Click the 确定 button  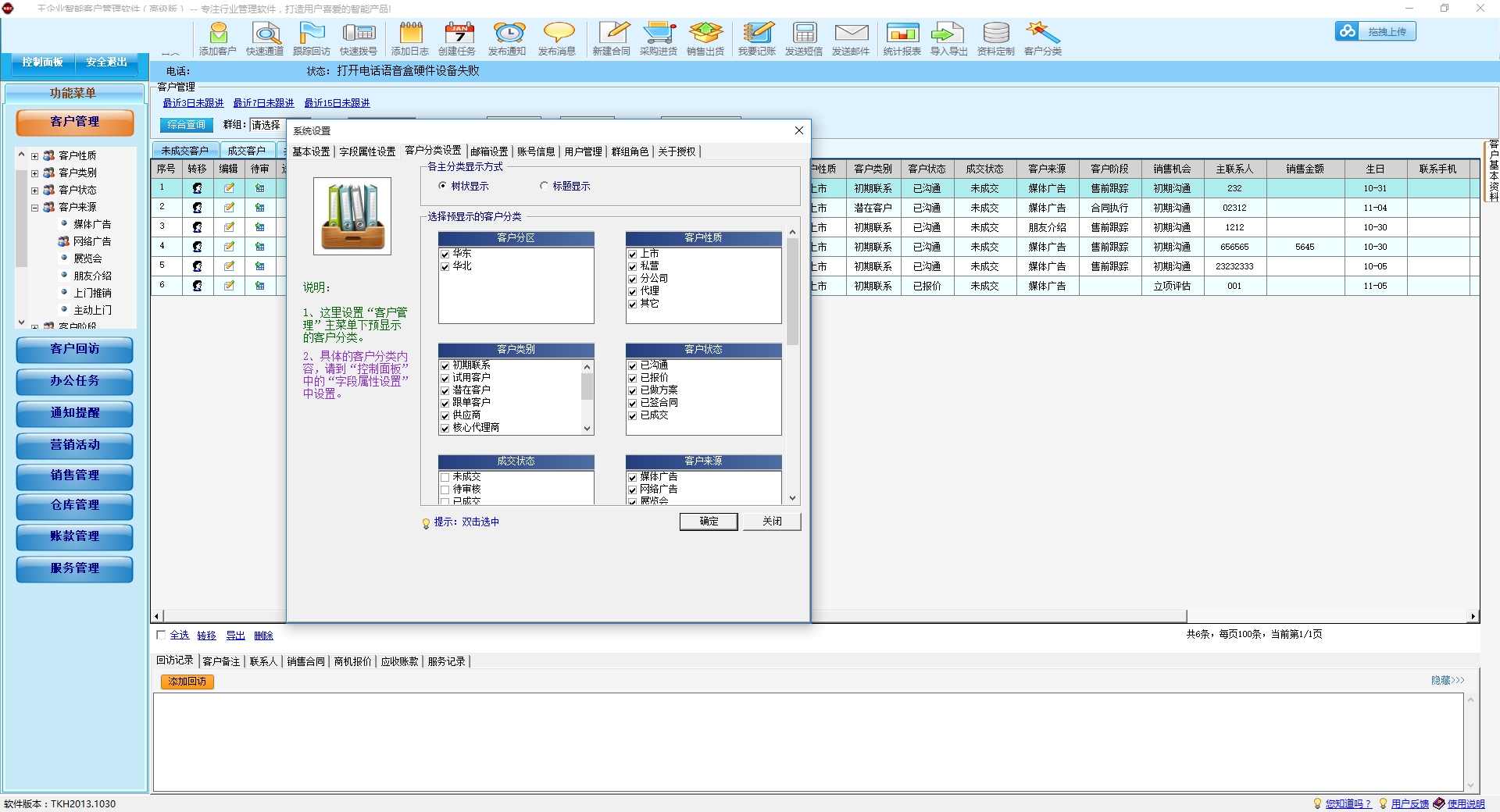709,522
